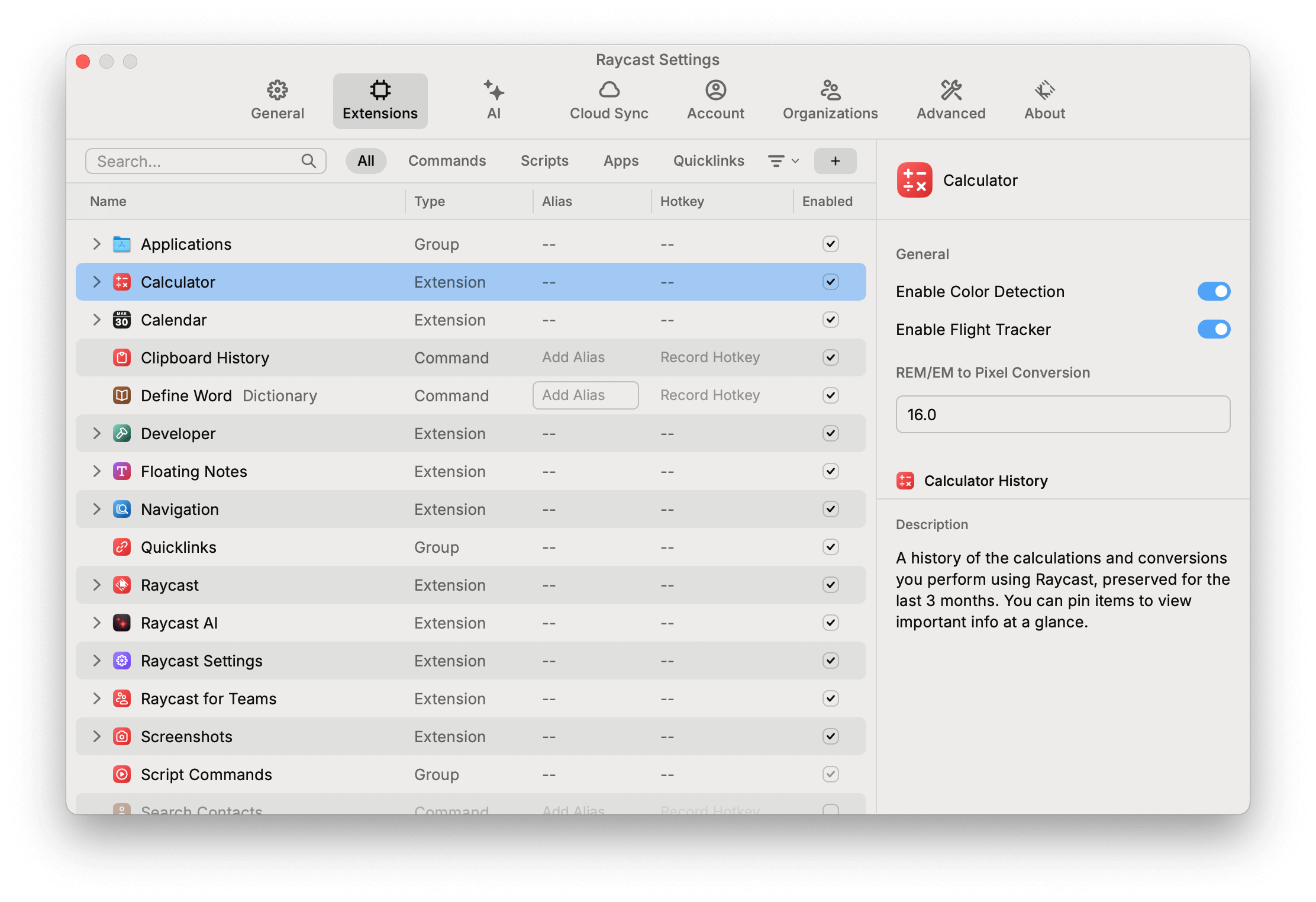Switch to the AI settings tab

pos(493,101)
